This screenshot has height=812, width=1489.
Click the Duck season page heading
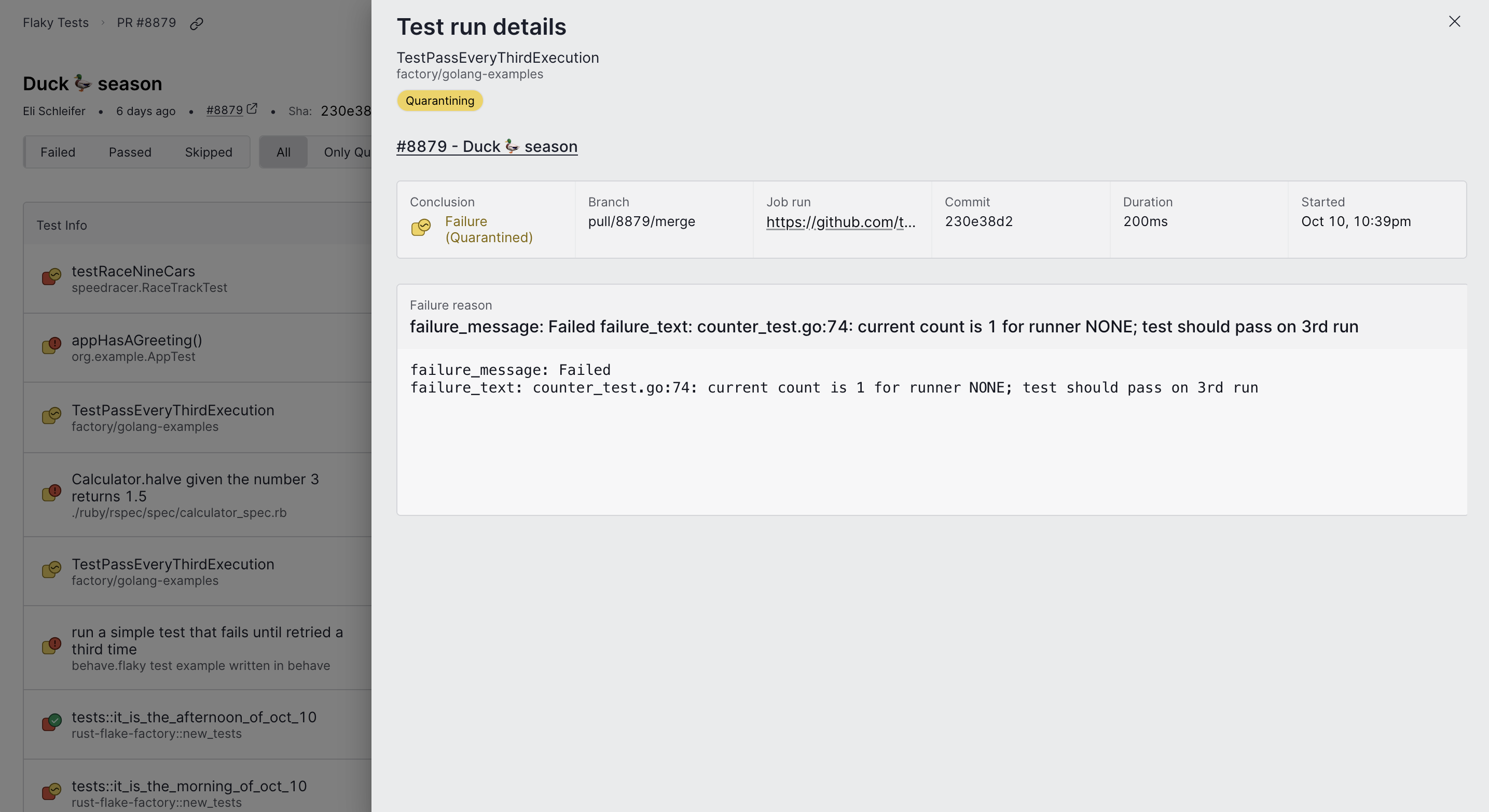pyautogui.click(x=92, y=84)
